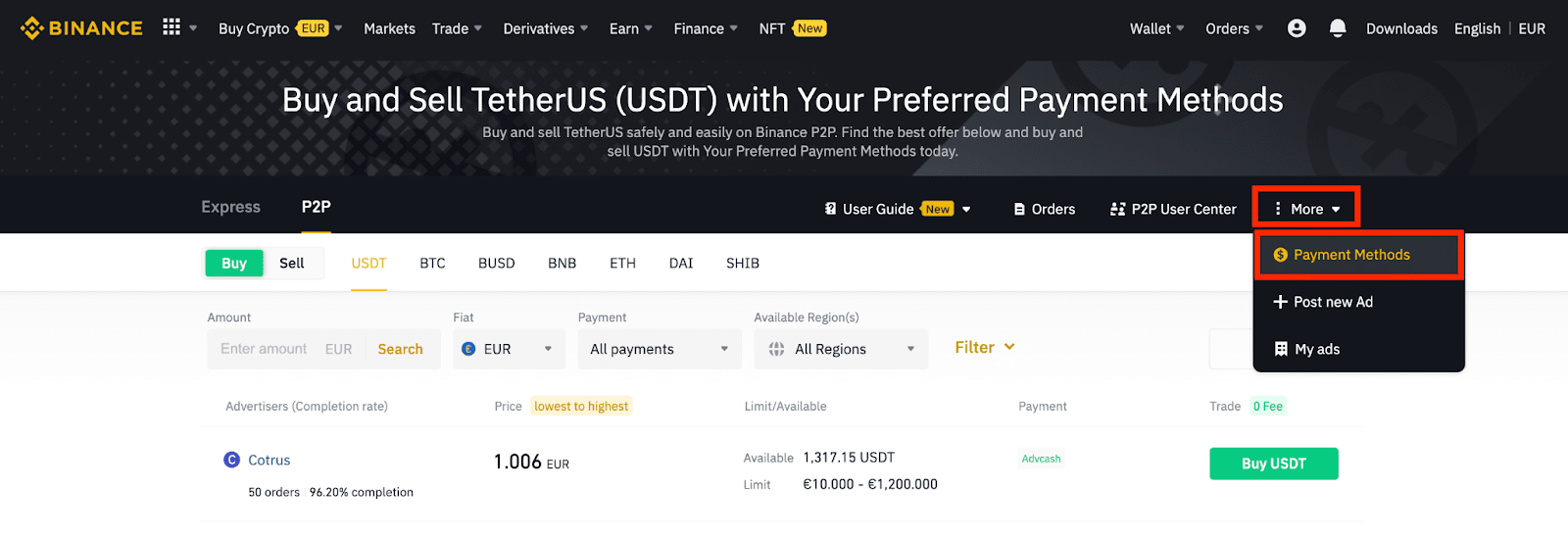The height and width of the screenshot is (537, 1568).
Task: Expand the All Regions dropdown
Action: [x=841, y=349]
